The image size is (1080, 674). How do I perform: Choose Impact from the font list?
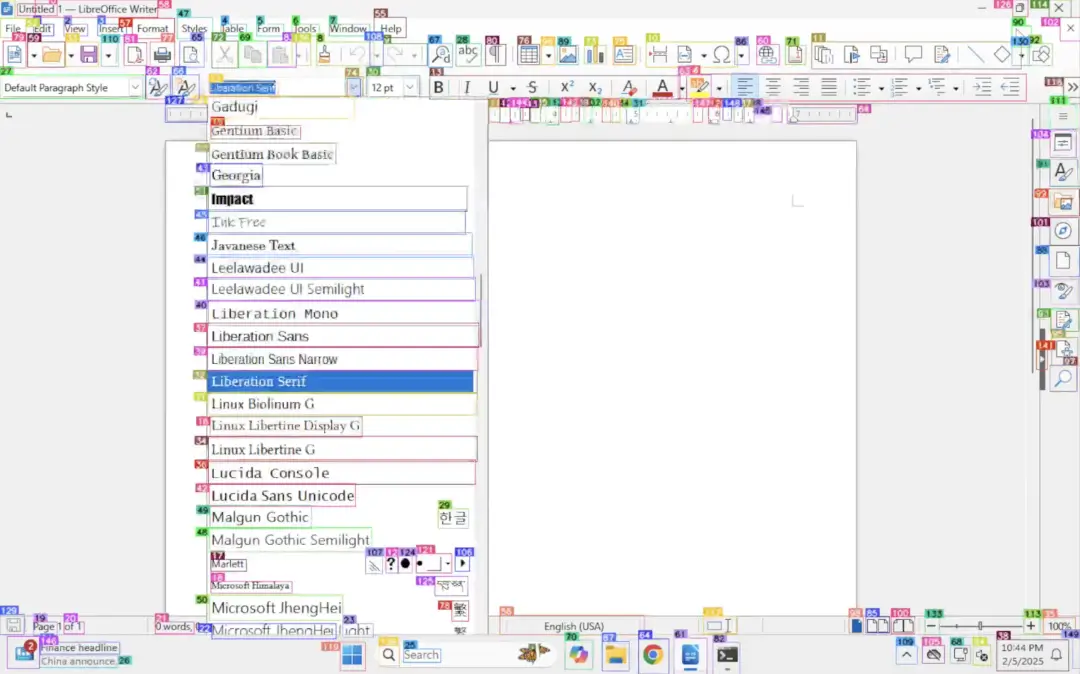click(338, 199)
